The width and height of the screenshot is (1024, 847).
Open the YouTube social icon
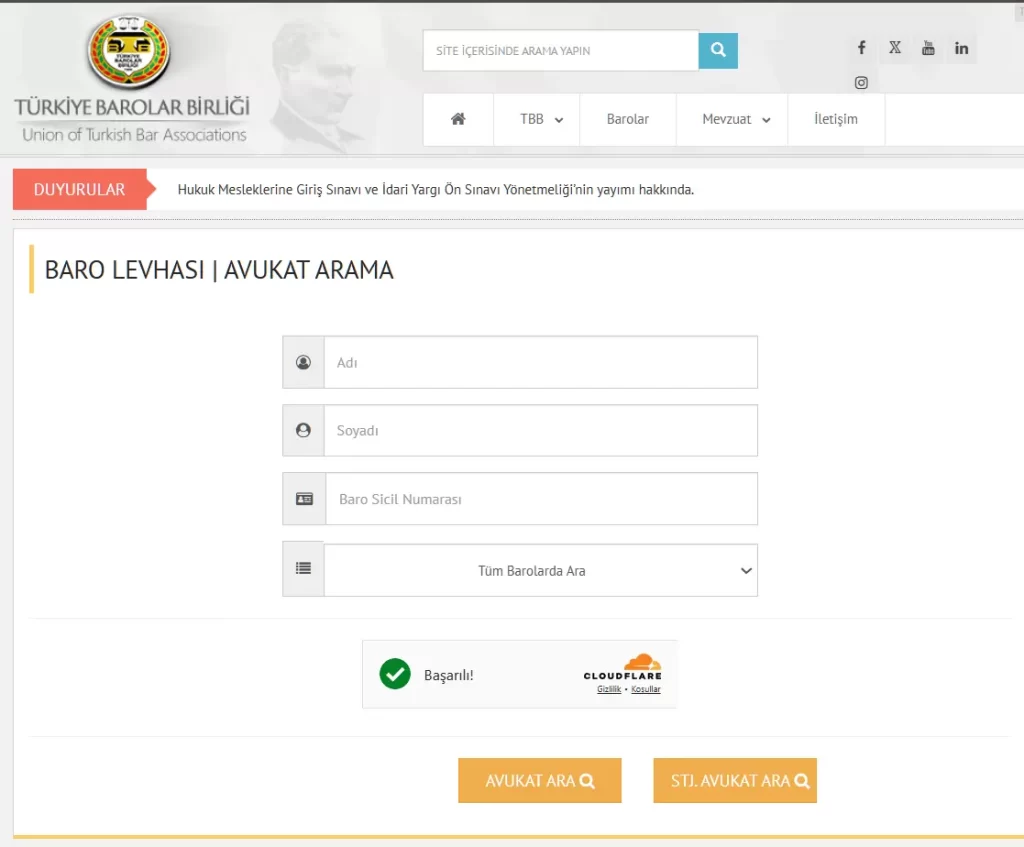pyautogui.click(x=928, y=48)
